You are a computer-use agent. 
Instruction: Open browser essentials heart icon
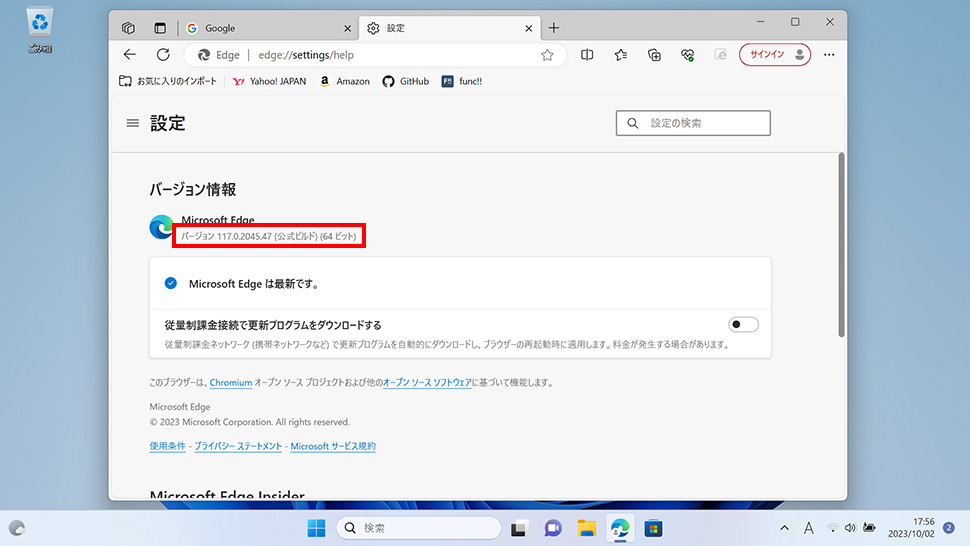(x=687, y=55)
